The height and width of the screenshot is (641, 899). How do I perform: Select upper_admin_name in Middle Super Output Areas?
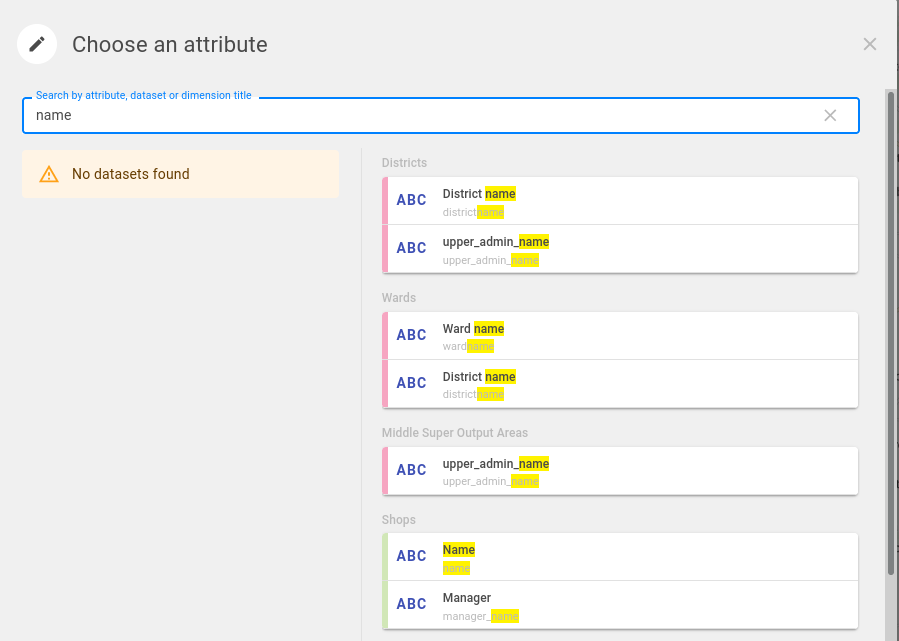click(620, 471)
